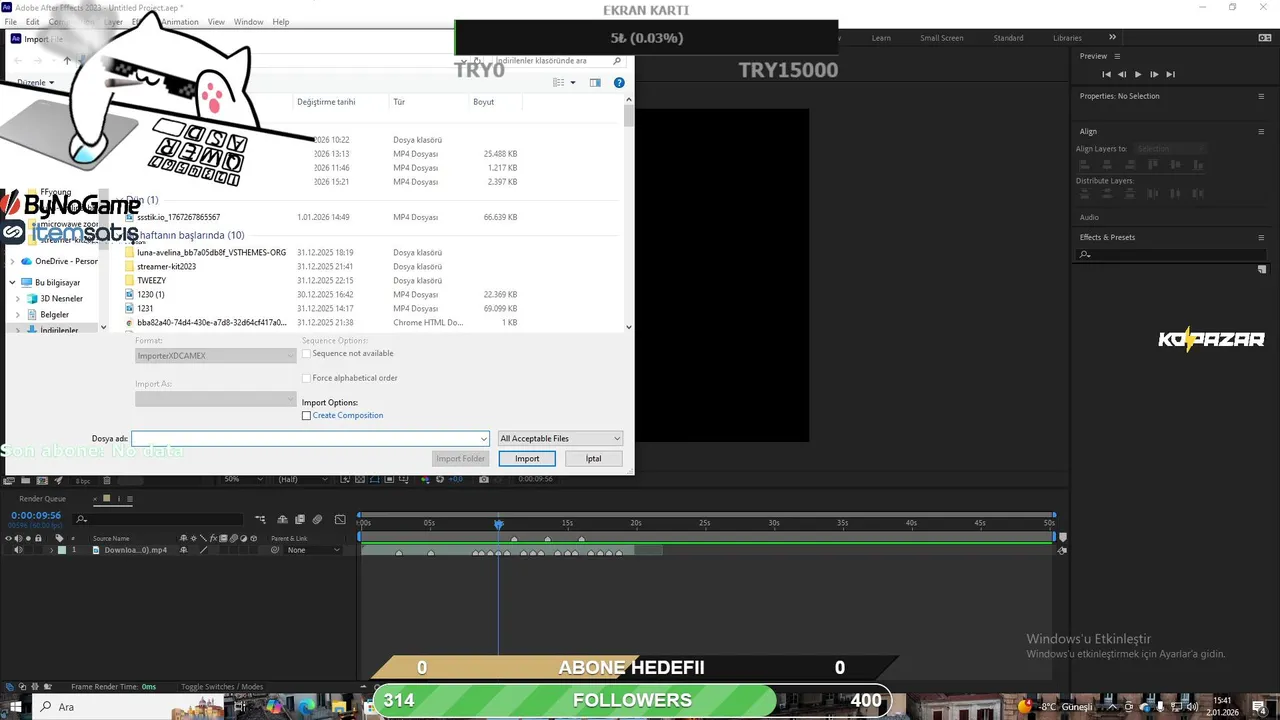Expand the 3D Nesneler tree node
1280x720 pixels.
tap(18, 298)
